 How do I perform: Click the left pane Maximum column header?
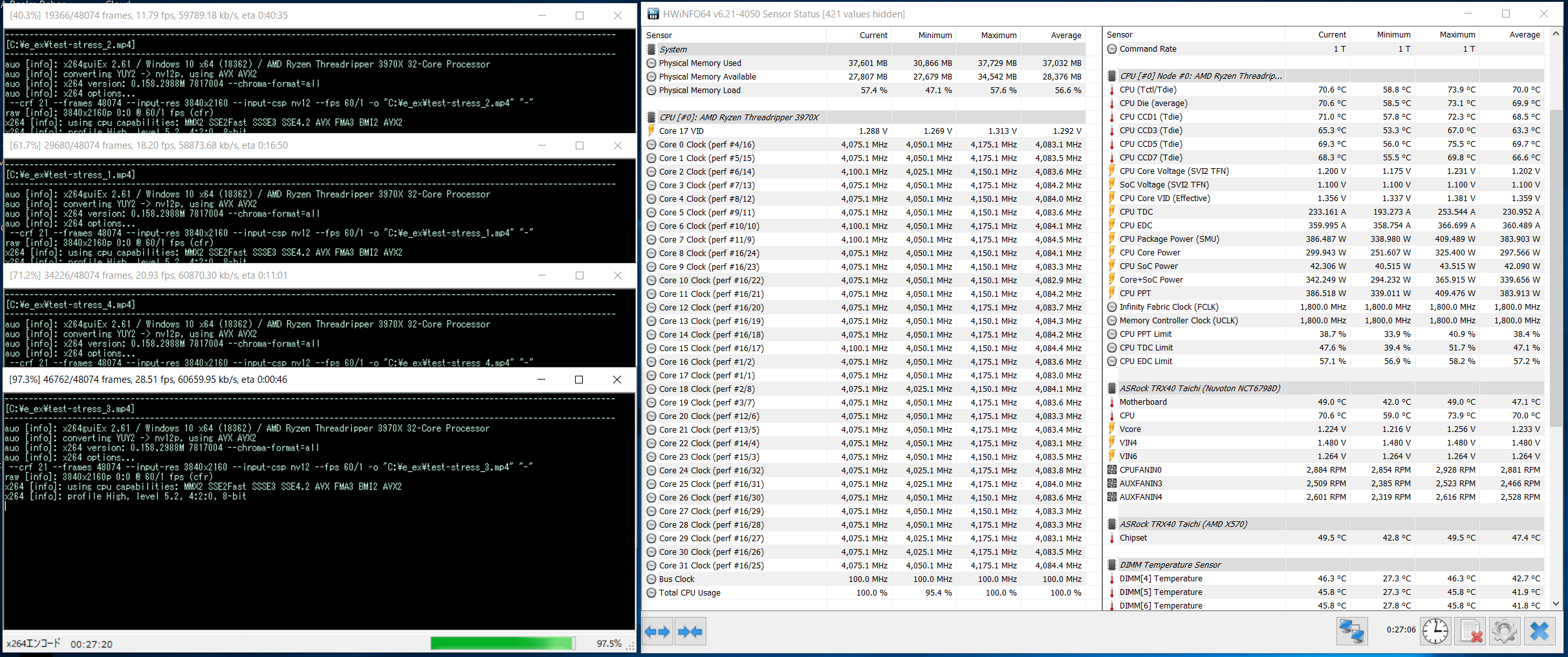[988, 35]
